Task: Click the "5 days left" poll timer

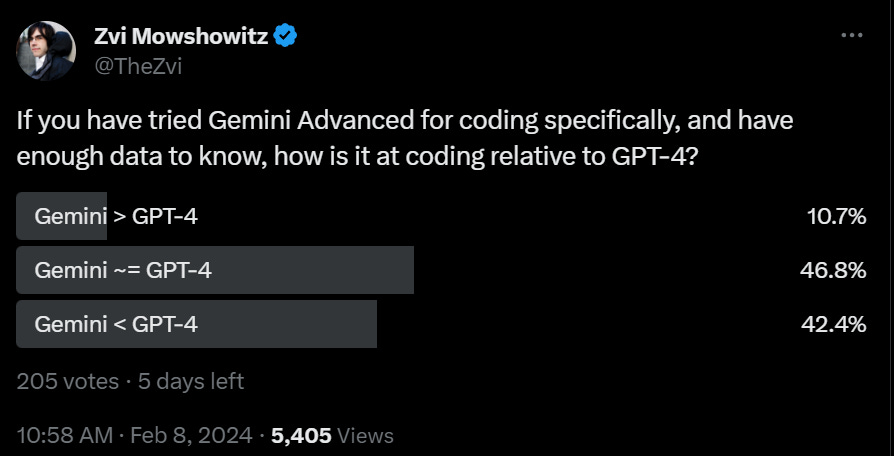Action: pyautogui.click(x=190, y=381)
